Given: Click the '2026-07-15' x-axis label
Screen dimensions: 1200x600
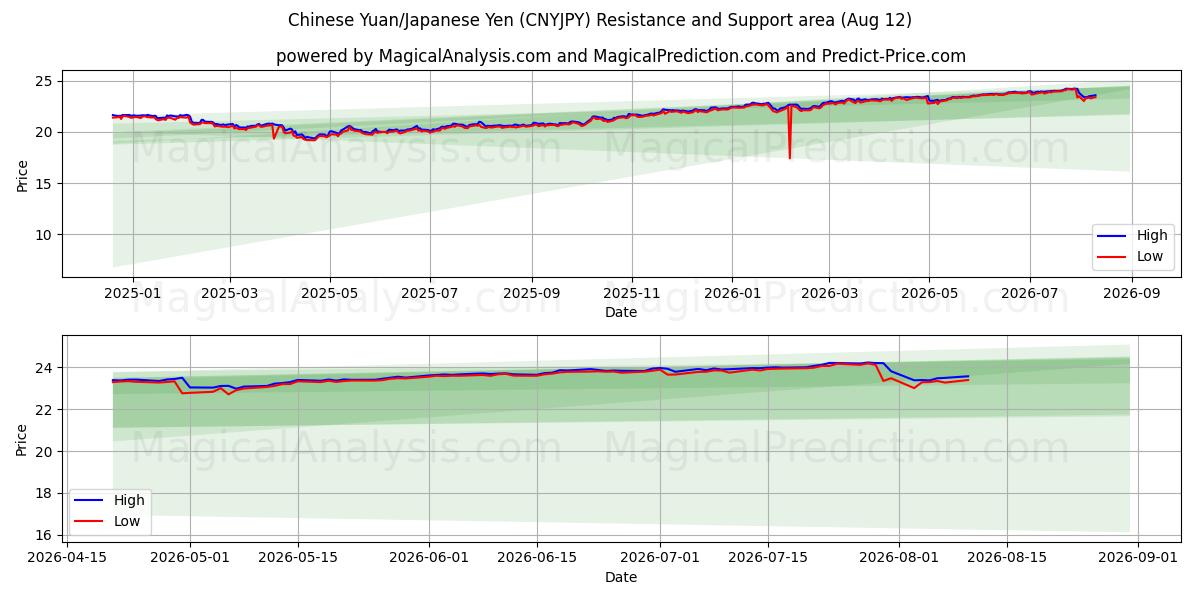Looking at the screenshot, I should tap(768, 558).
